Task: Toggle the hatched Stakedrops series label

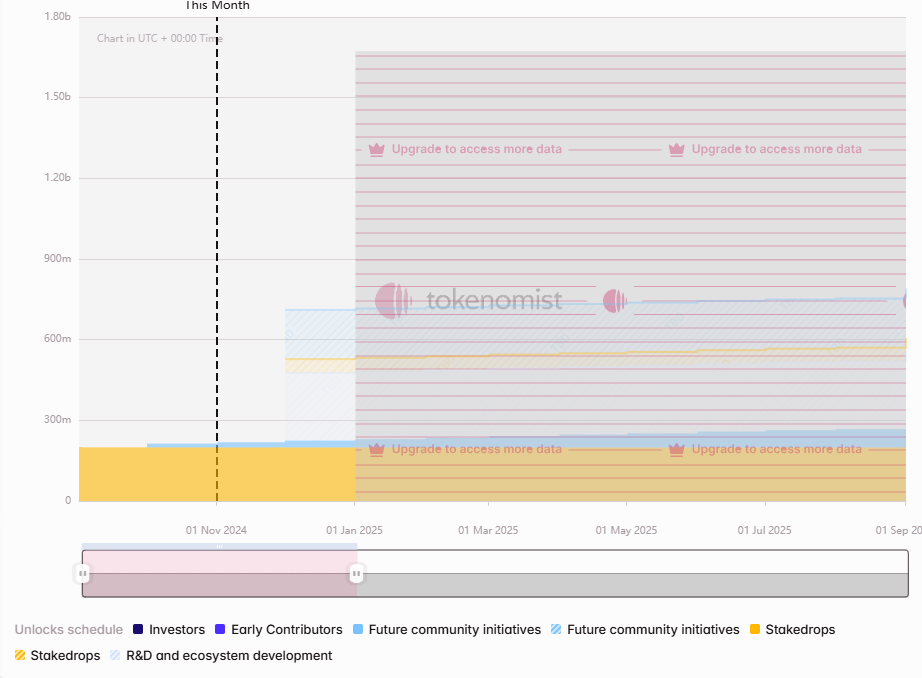Action: pyautogui.click(x=65, y=656)
